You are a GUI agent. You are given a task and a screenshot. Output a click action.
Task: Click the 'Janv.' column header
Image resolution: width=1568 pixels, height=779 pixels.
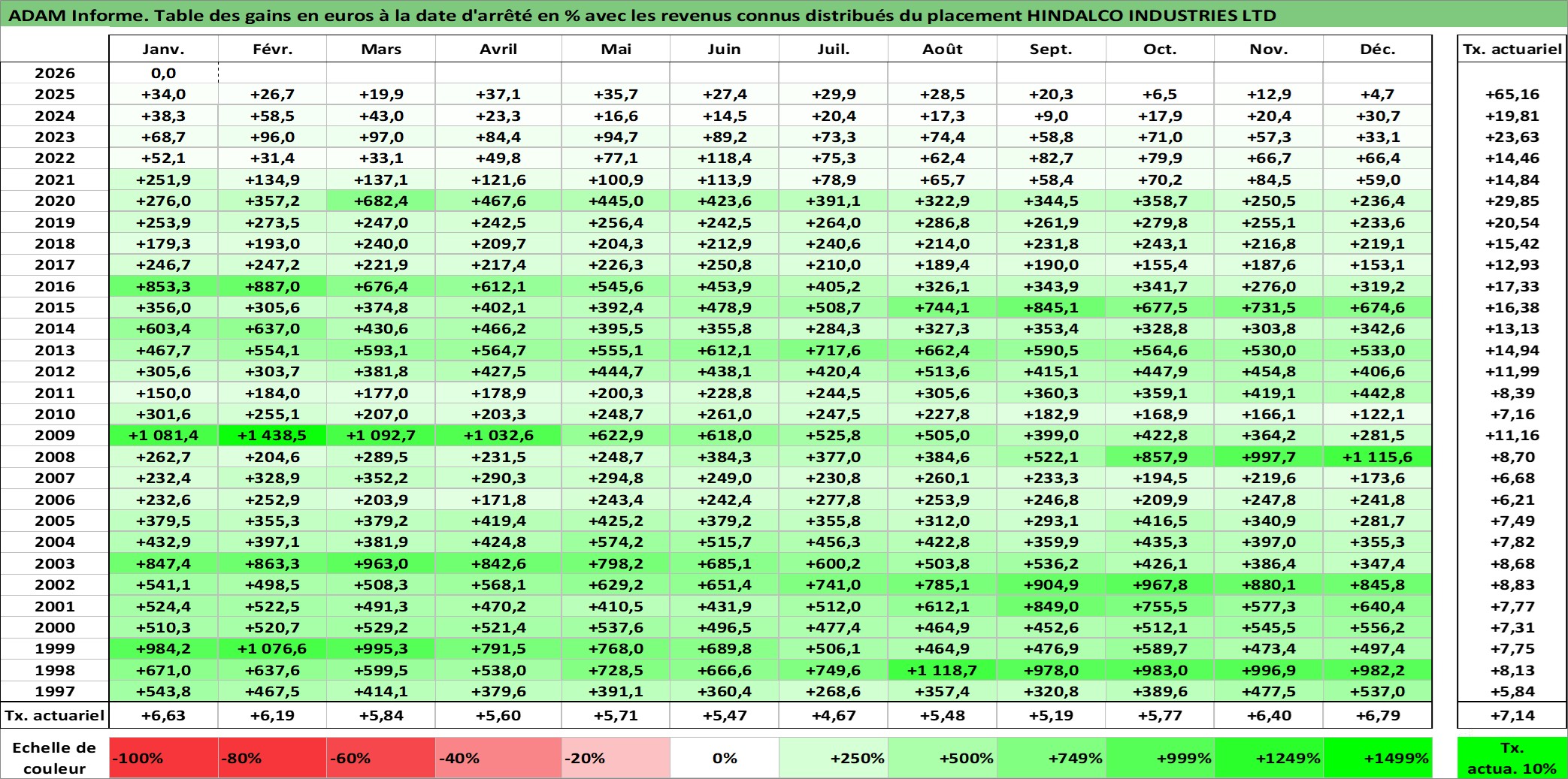click(164, 49)
